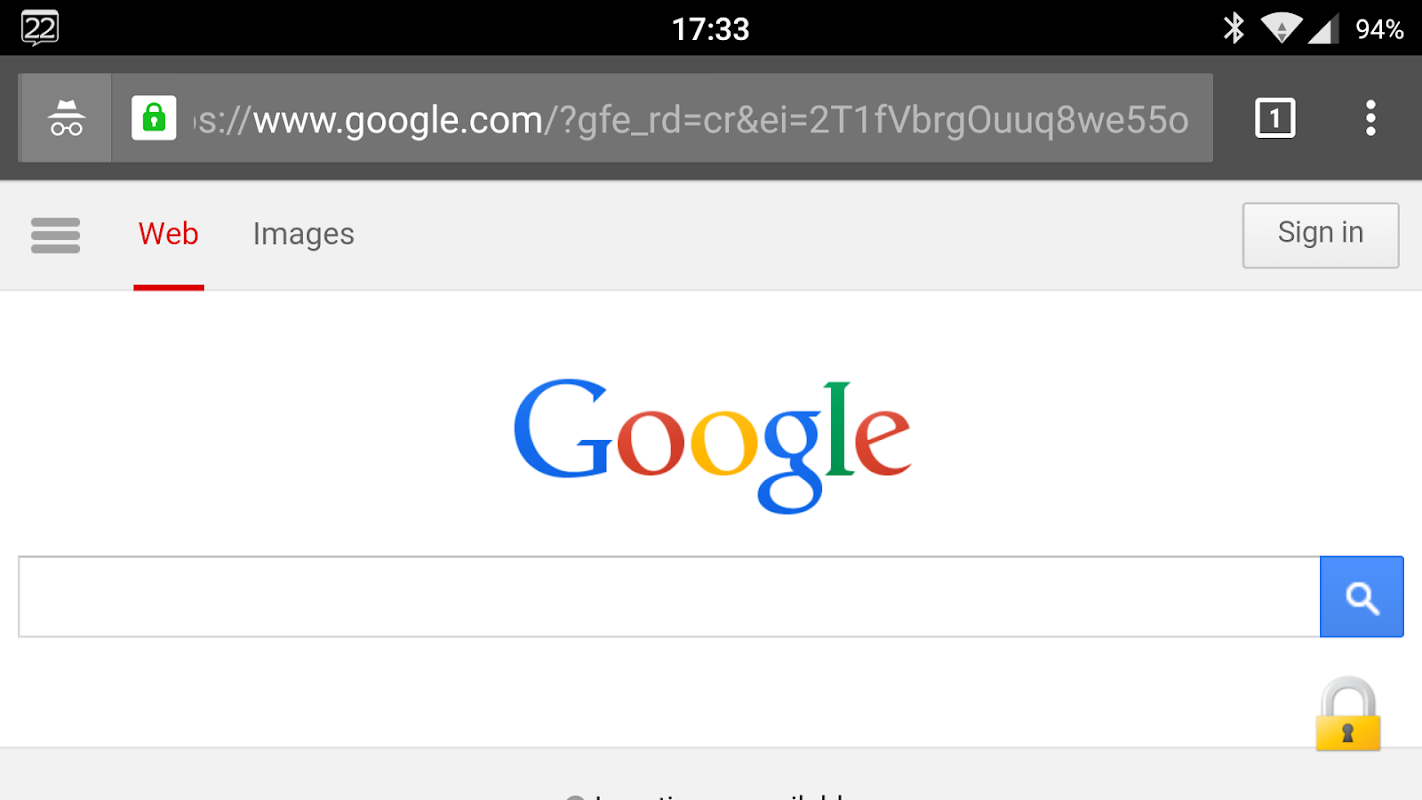
Task: Select the Web tab
Action: pos(168,234)
